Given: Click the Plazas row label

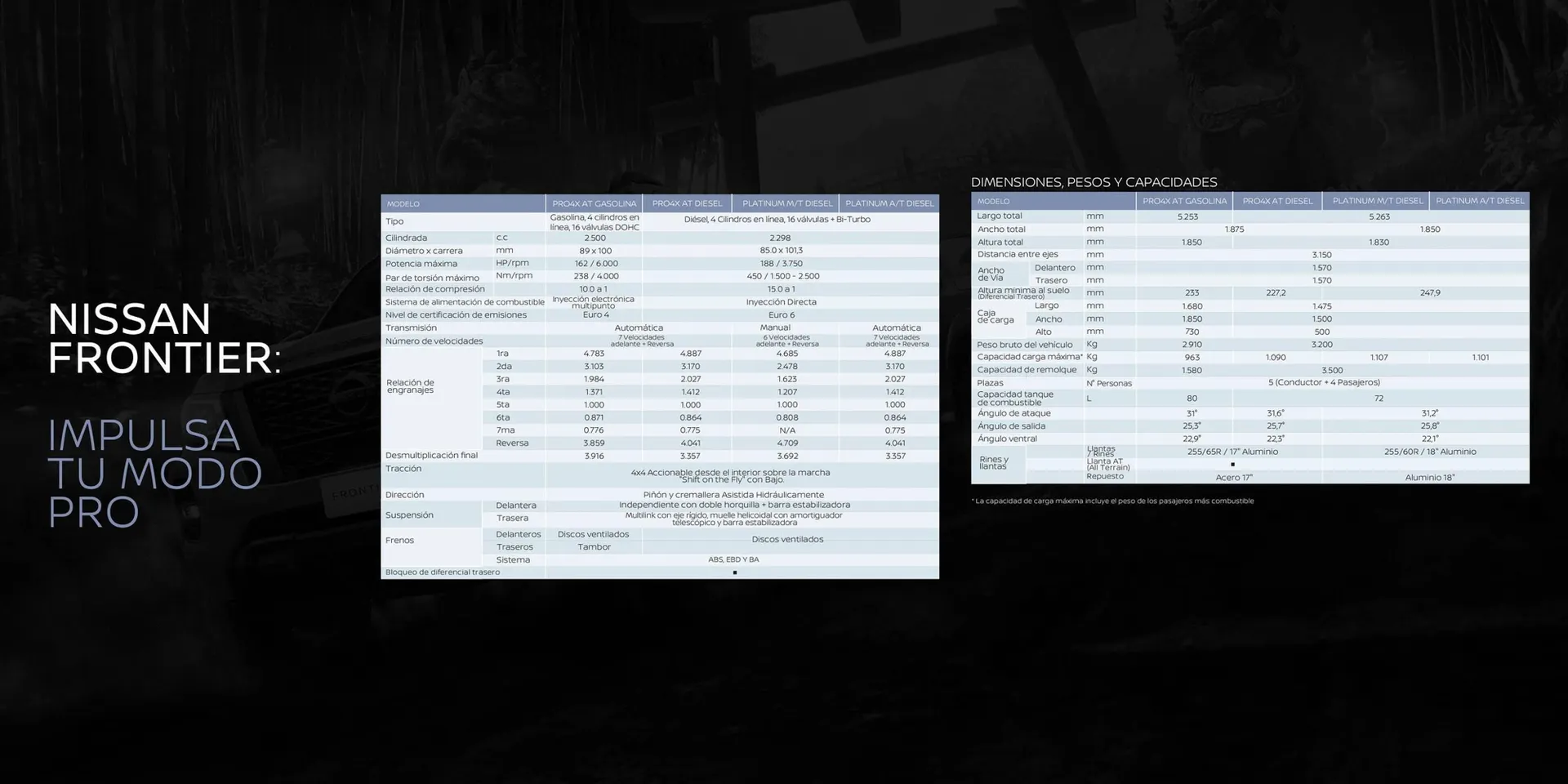Looking at the screenshot, I should pyautogui.click(x=990, y=383).
